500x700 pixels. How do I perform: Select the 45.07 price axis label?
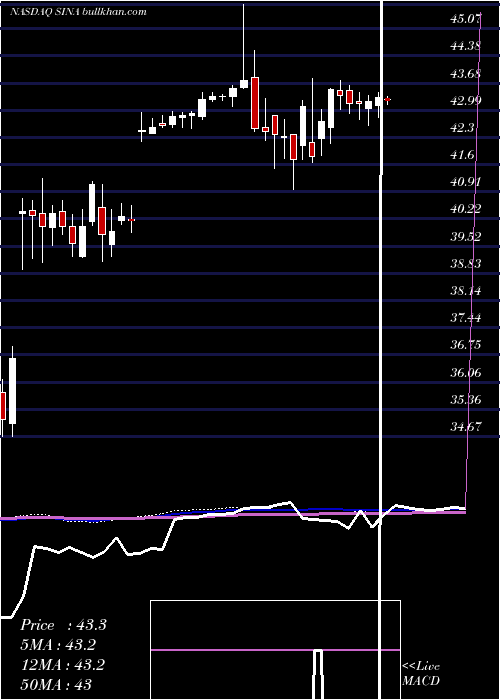(x=466, y=19)
